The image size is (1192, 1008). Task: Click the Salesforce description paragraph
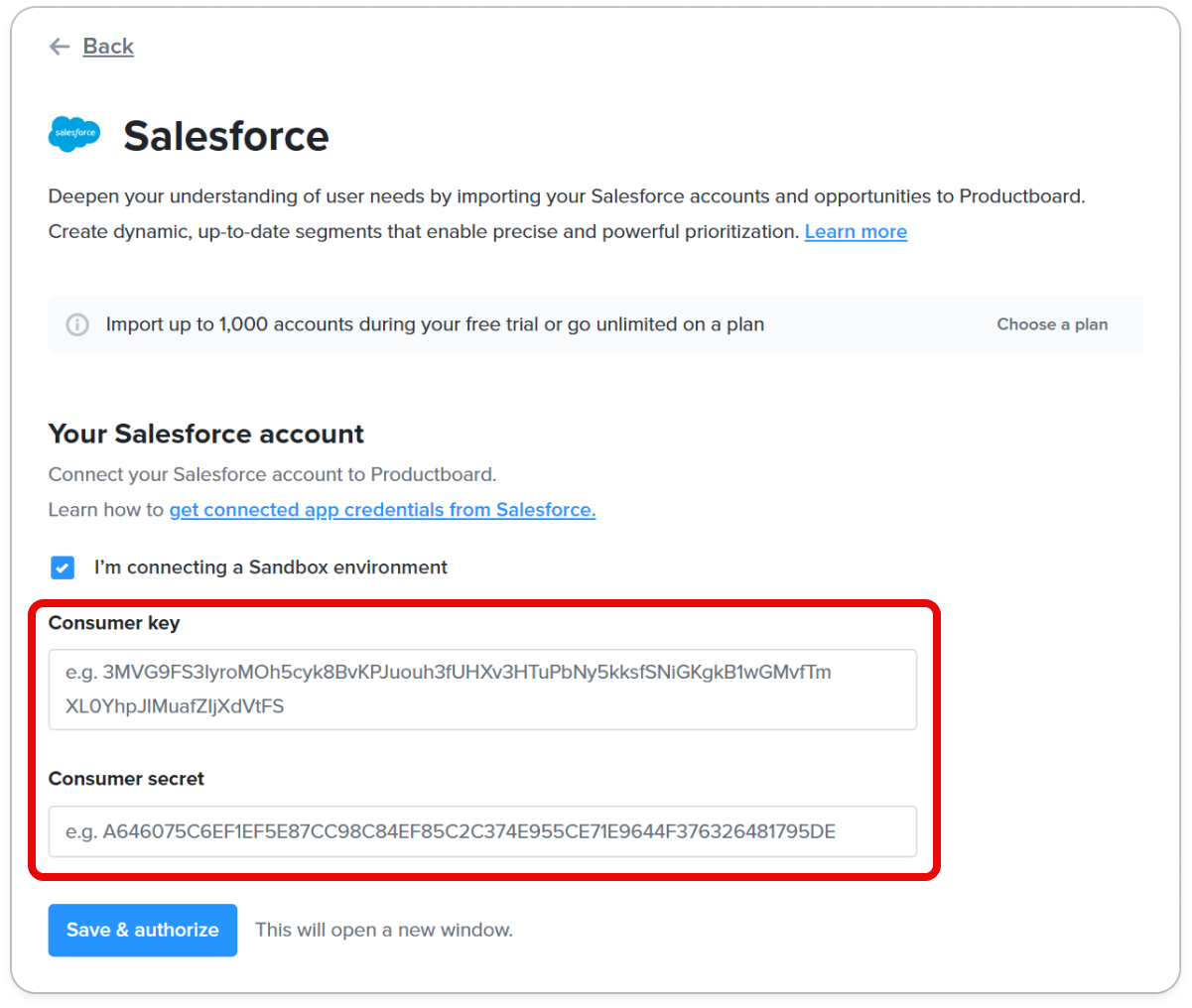(567, 214)
